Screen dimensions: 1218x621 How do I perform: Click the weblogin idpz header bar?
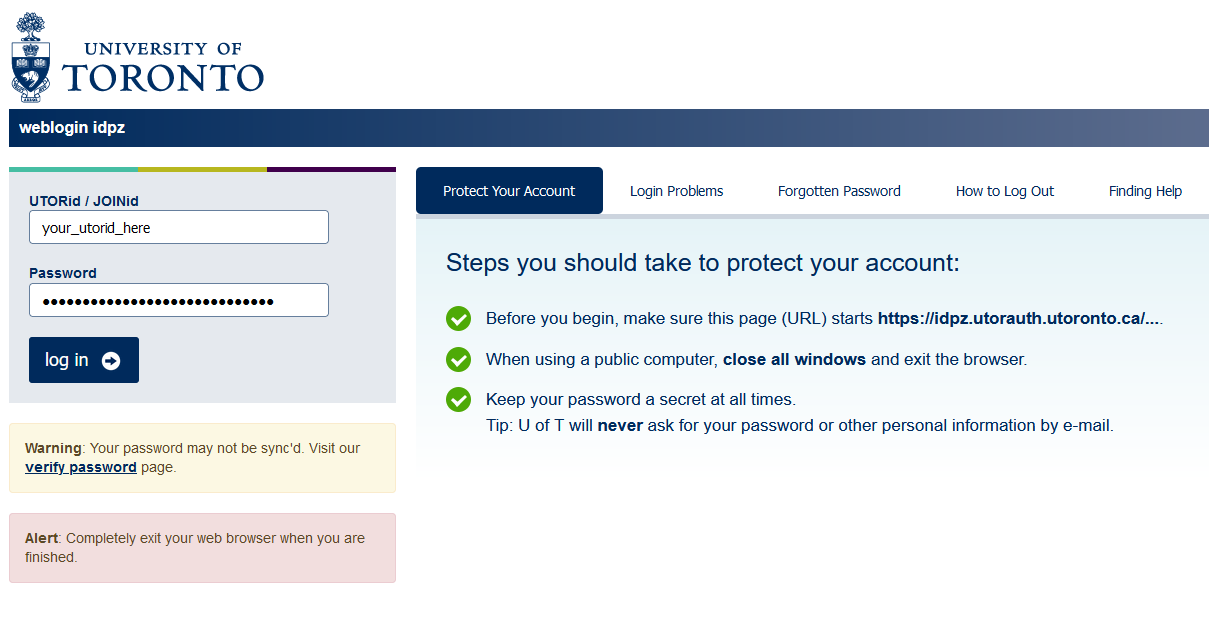click(608, 128)
